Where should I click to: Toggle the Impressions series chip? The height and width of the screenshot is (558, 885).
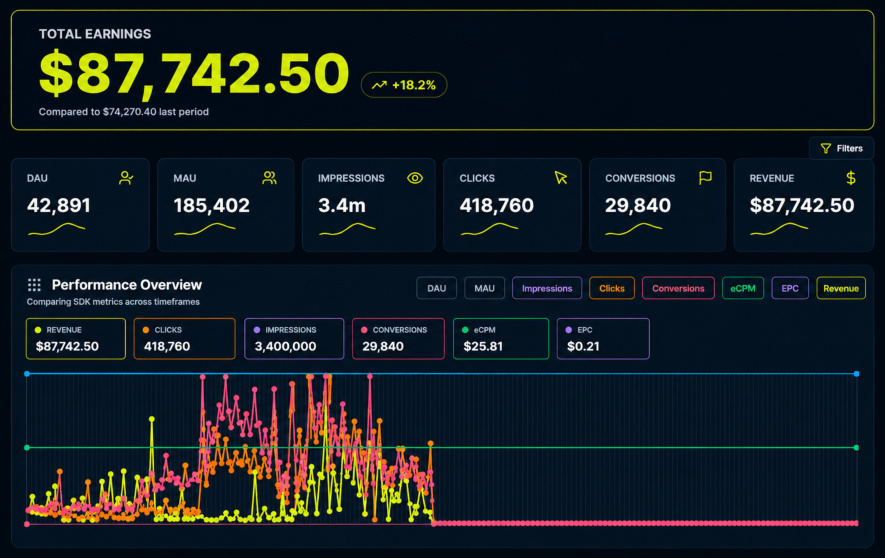click(x=547, y=288)
